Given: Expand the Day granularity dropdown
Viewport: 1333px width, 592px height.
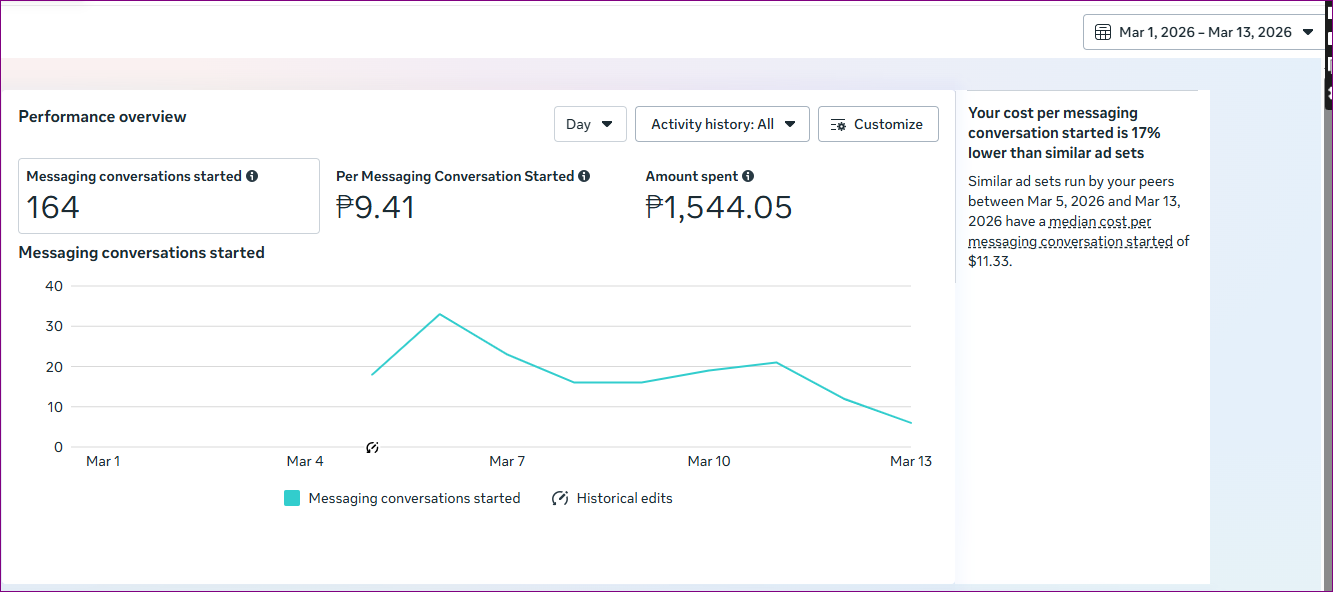Looking at the screenshot, I should [590, 124].
